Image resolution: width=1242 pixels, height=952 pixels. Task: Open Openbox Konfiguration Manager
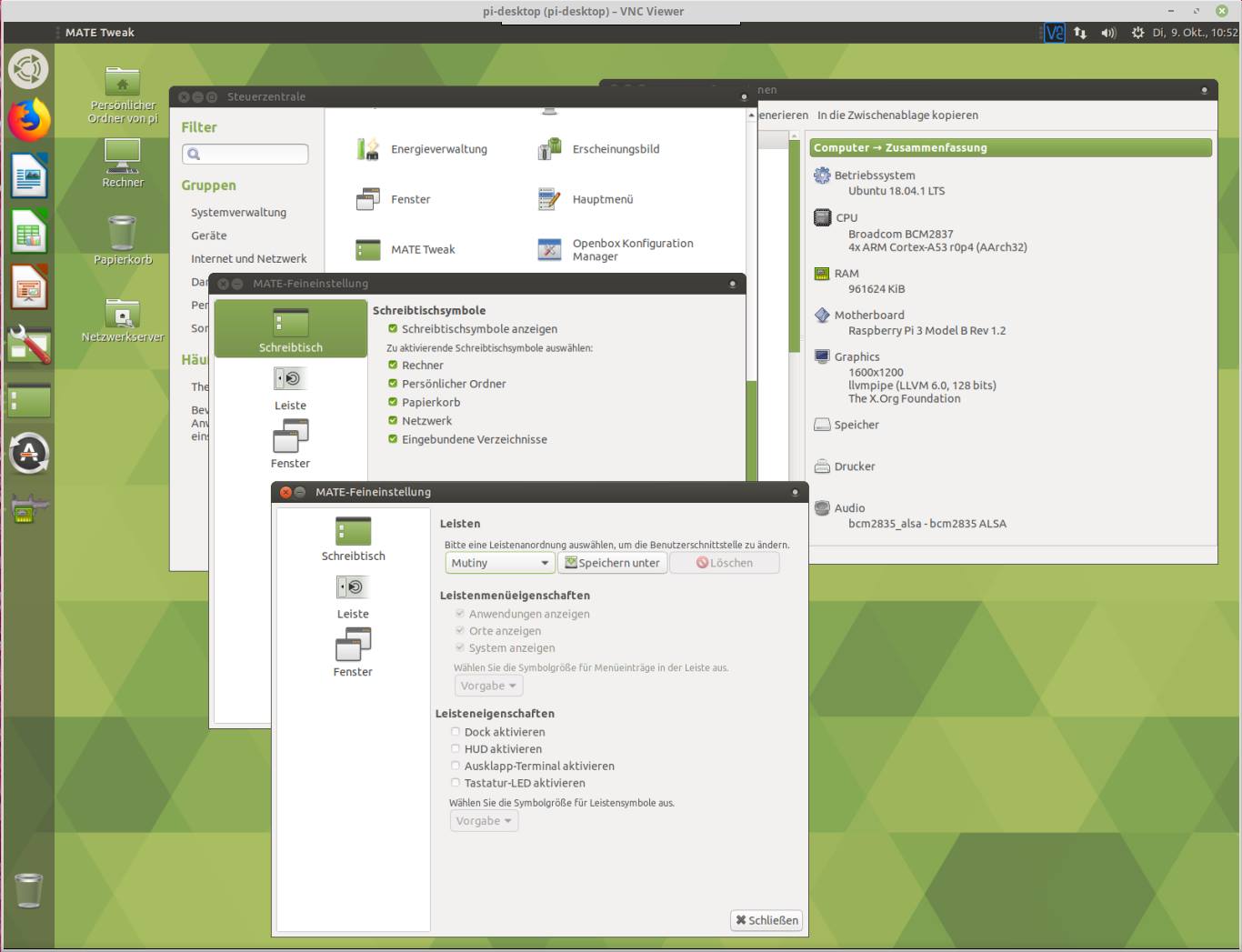coord(549,249)
